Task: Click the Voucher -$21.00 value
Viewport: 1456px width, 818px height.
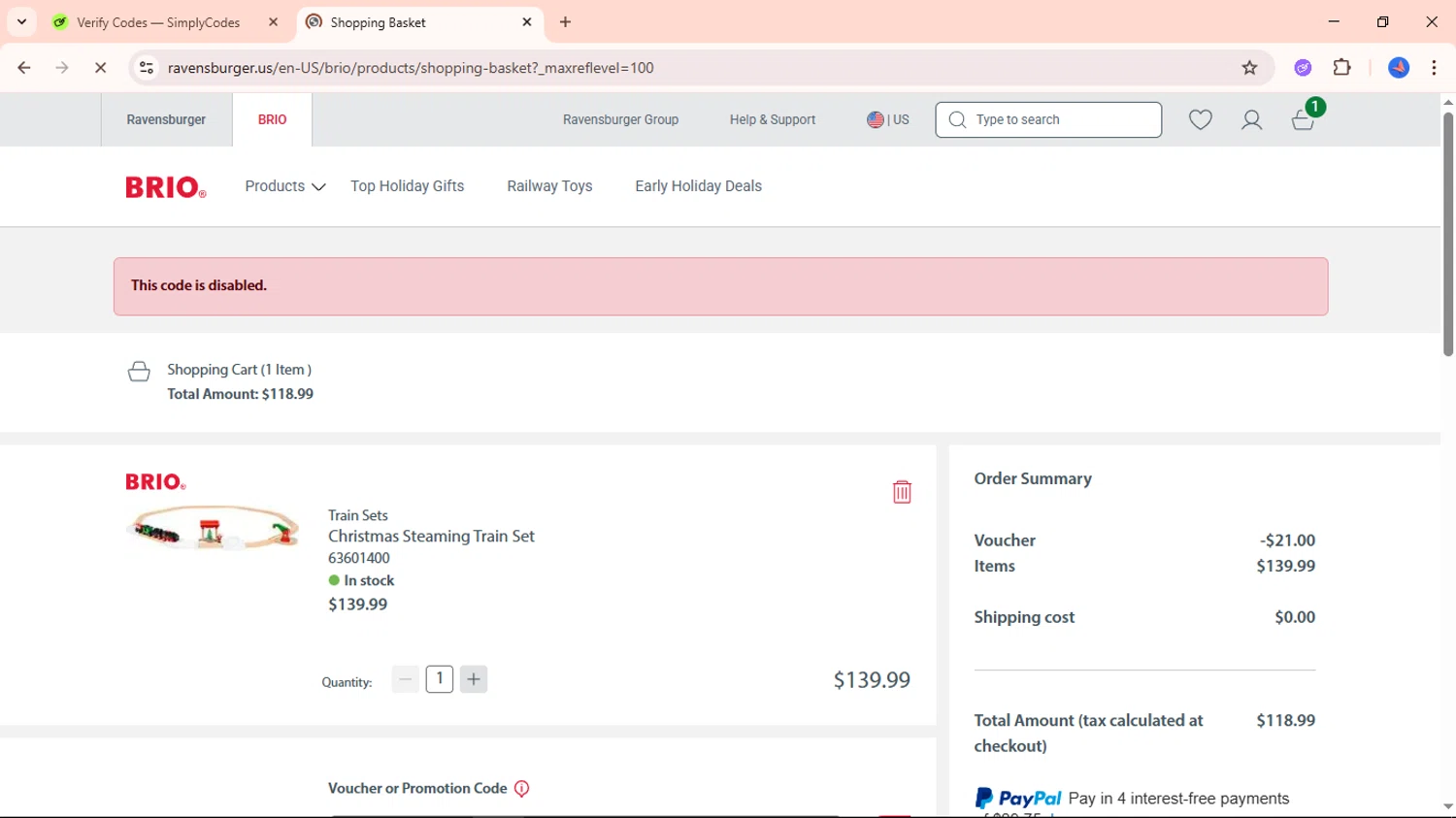Action: click(1287, 540)
